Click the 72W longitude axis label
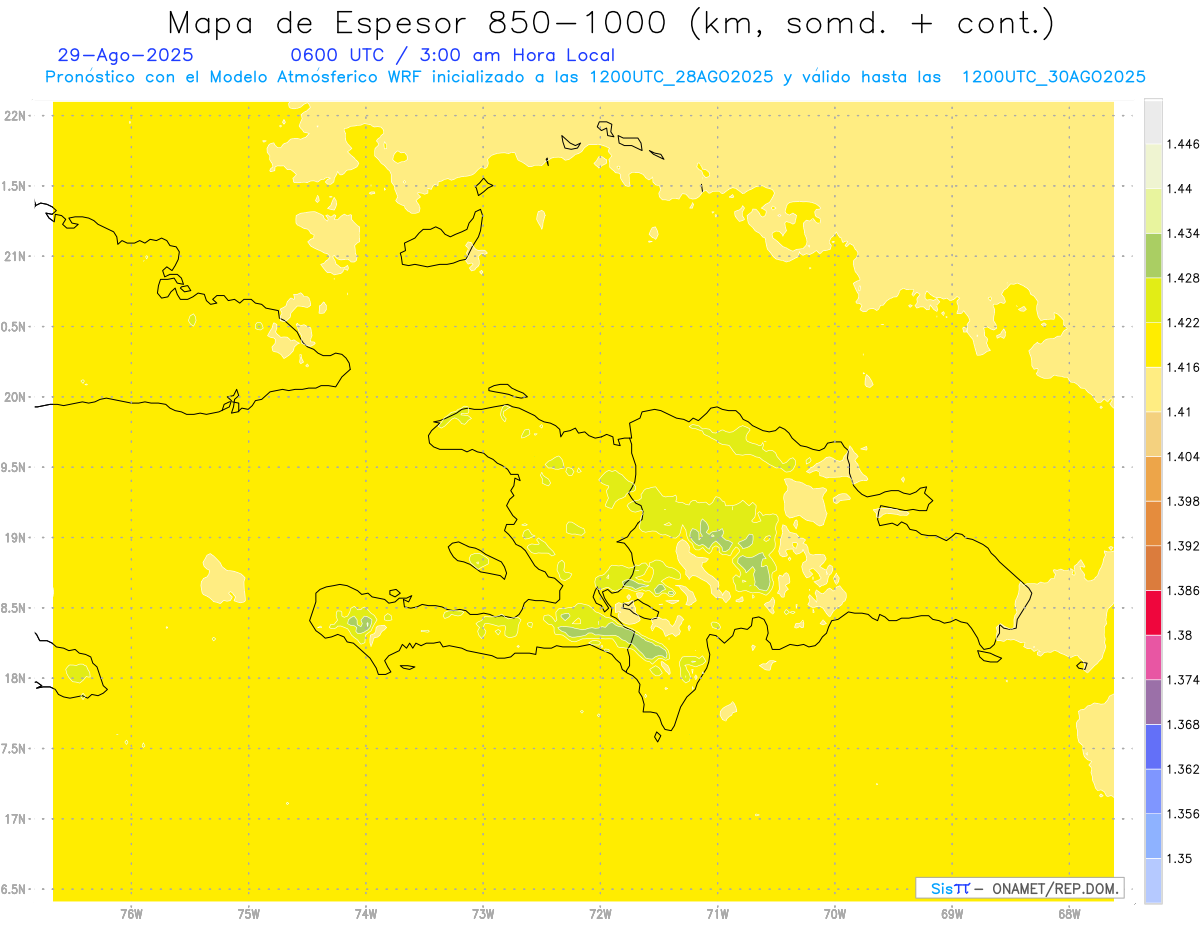1200x927 pixels. pyautogui.click(x=600, y=913)
